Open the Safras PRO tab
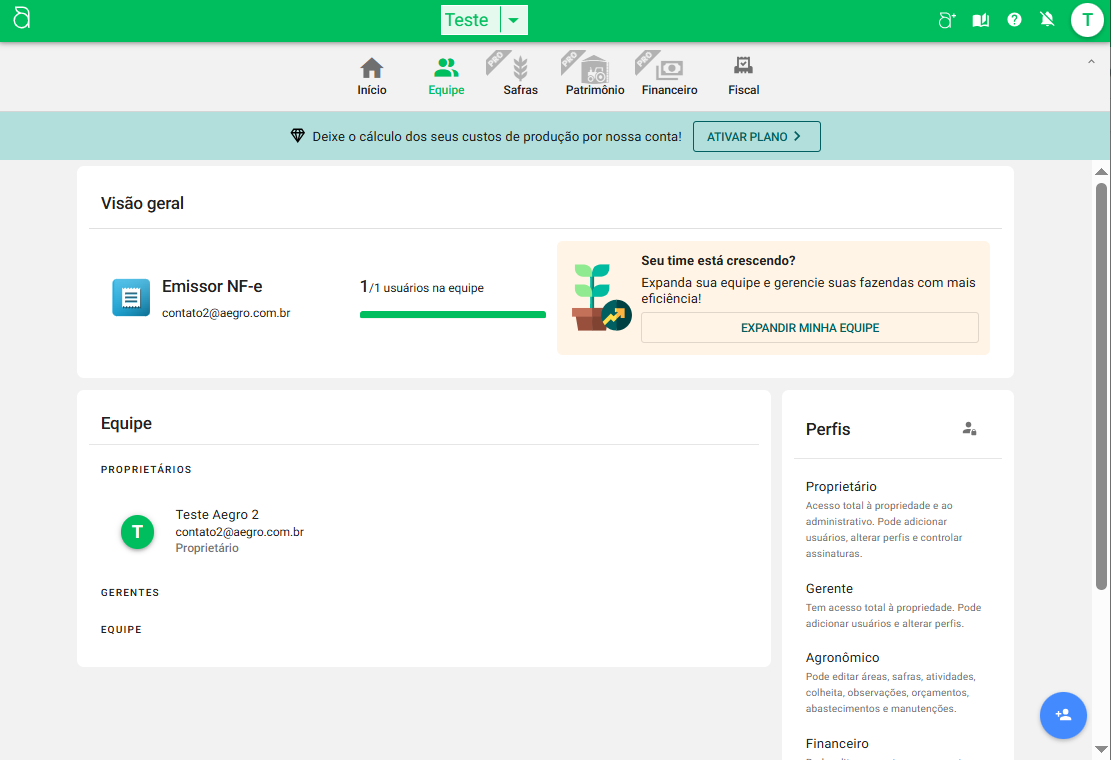This screenshot has height=760, width=1111. (x=520, y=77)
